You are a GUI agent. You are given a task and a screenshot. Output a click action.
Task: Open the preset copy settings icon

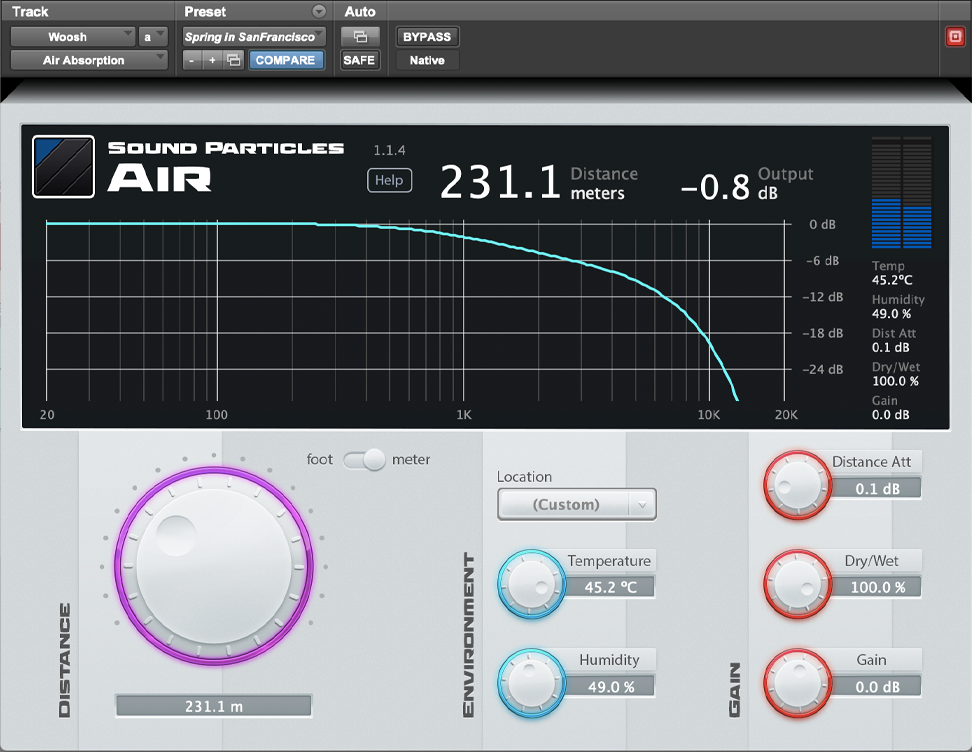pos(234,60)
